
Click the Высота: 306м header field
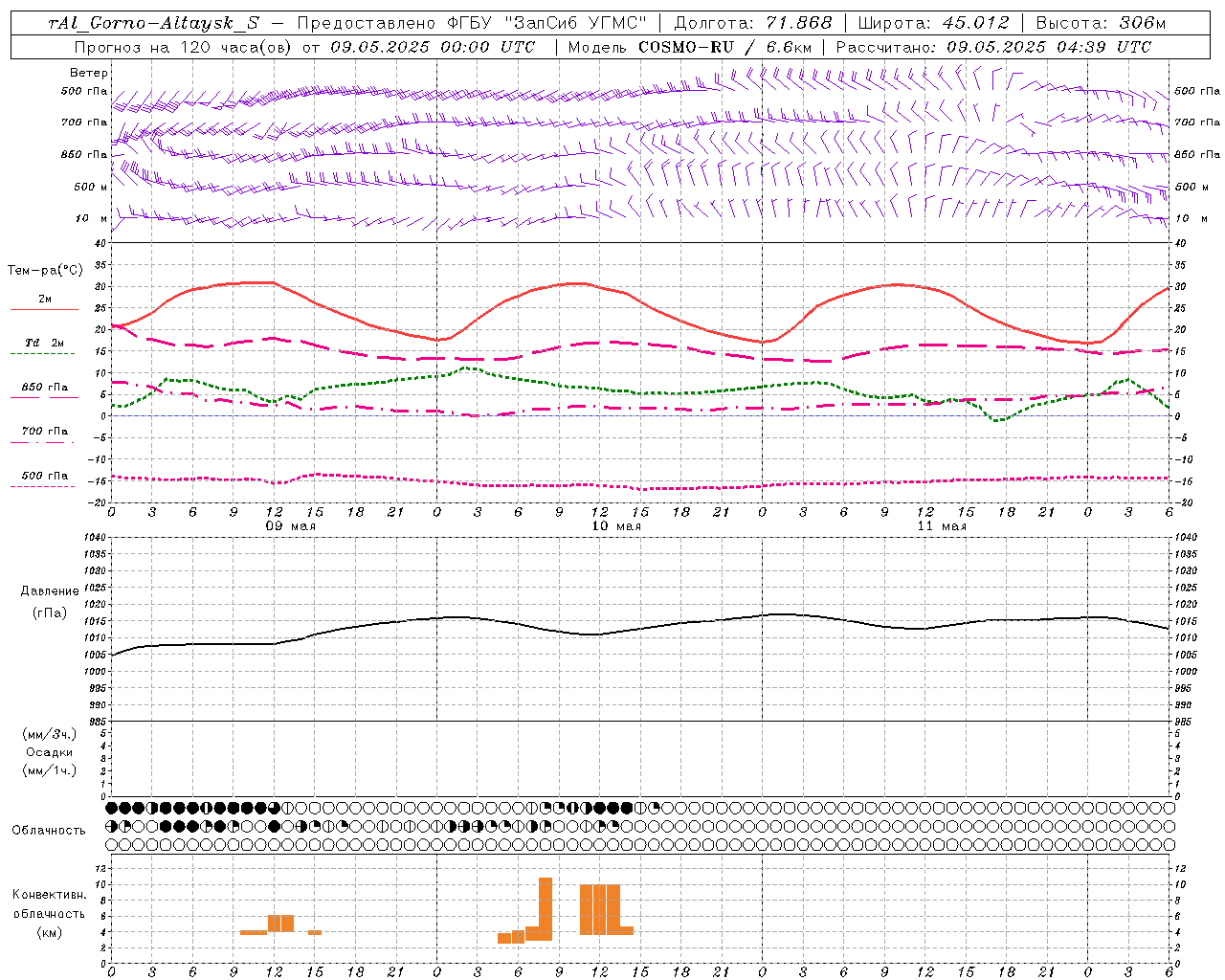coord(1101,23)
